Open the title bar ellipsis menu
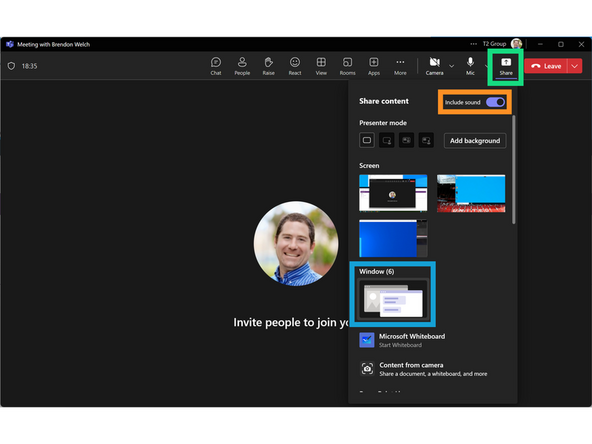592x444 pixels. [473, 44]
